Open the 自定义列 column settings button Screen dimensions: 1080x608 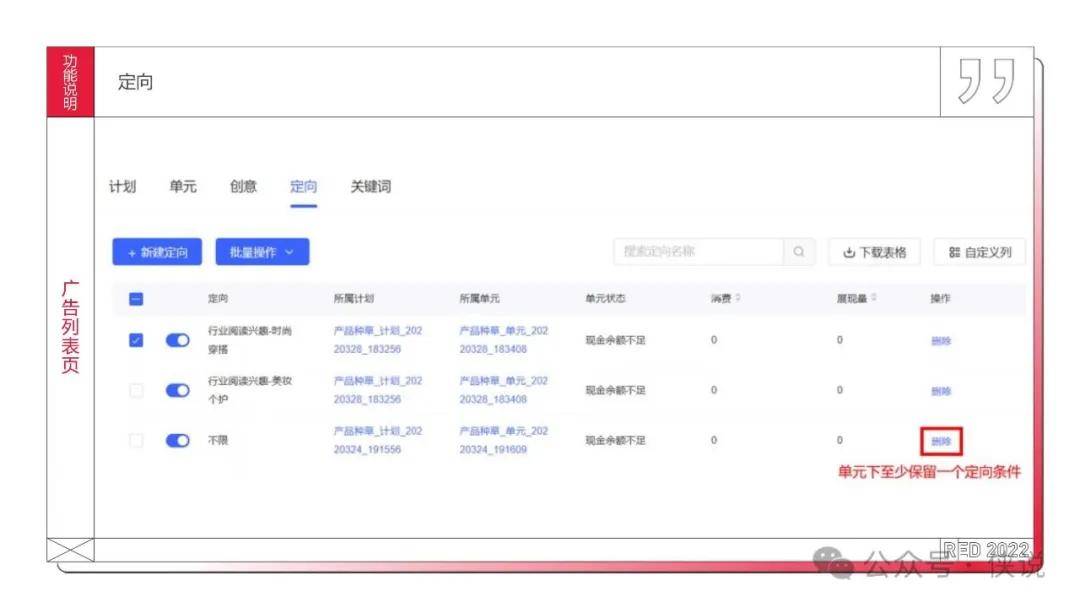pyautogui.click(x=979, y=252)
